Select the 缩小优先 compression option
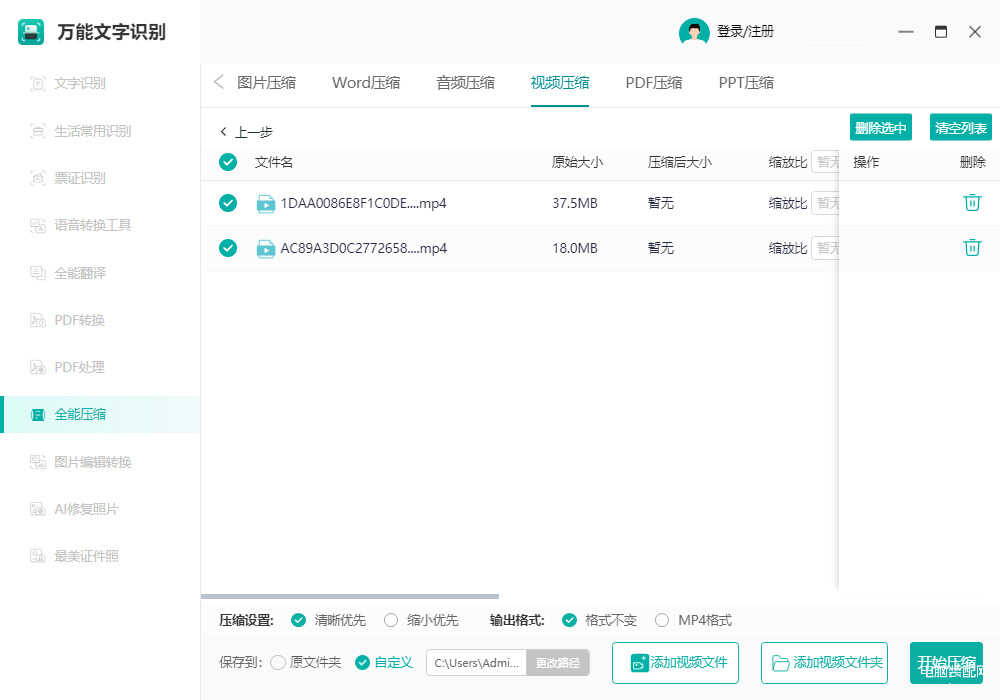Screen dimensions: 1000x700 [391, 620]
